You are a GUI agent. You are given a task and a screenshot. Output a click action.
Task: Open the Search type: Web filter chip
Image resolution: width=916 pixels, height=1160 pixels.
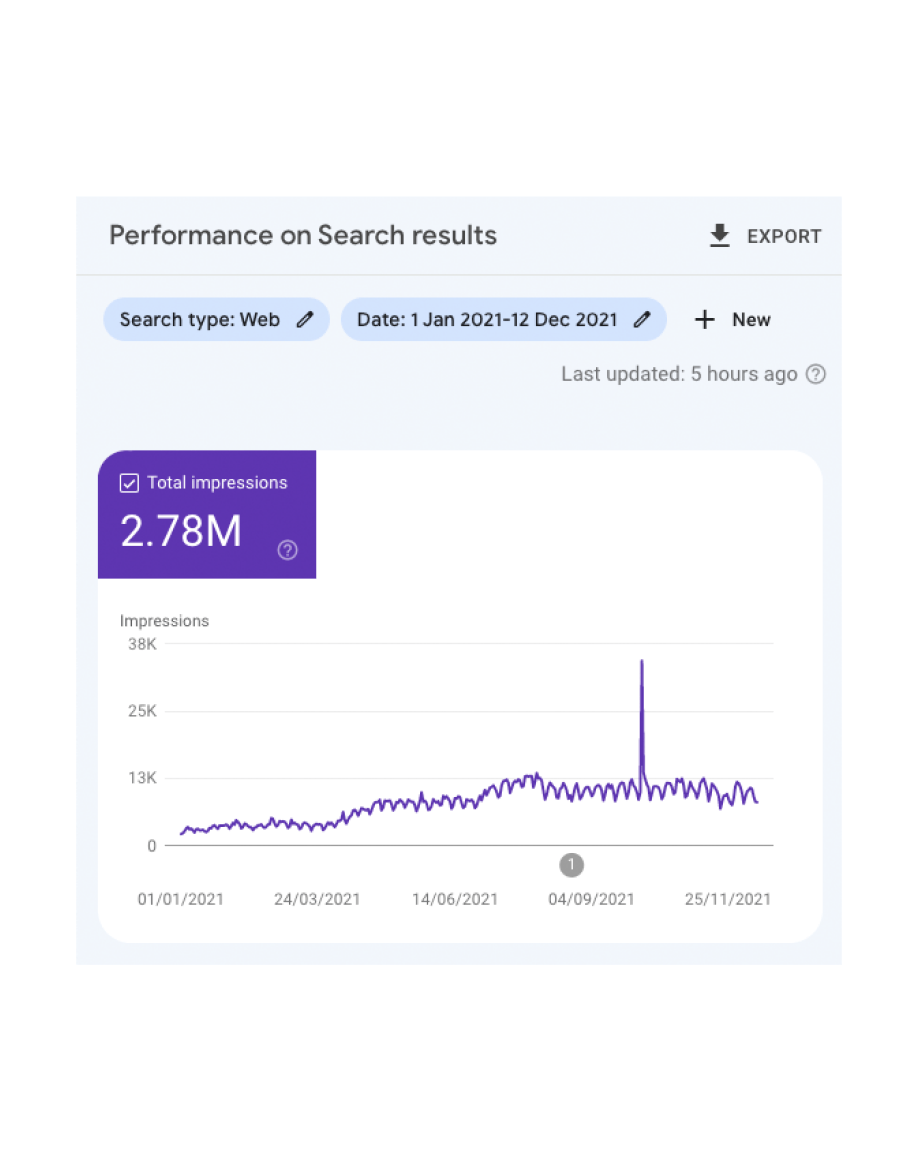click(x=216, y=320)
